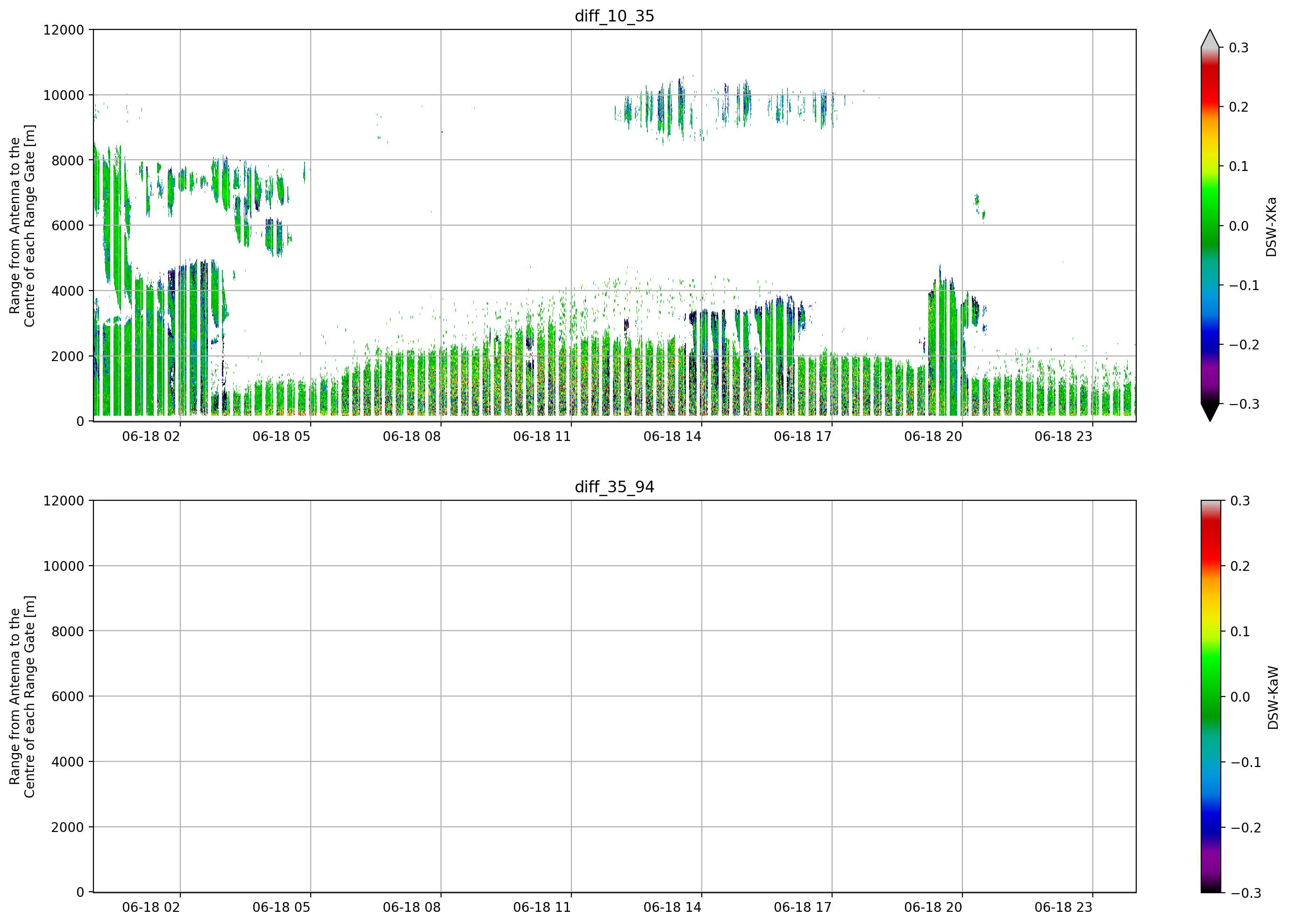The width and height of the screenshot is (1289, 924).
Task: Click the '6000' y-tick of diff_10_35 plot
Action: click(68, 226)
